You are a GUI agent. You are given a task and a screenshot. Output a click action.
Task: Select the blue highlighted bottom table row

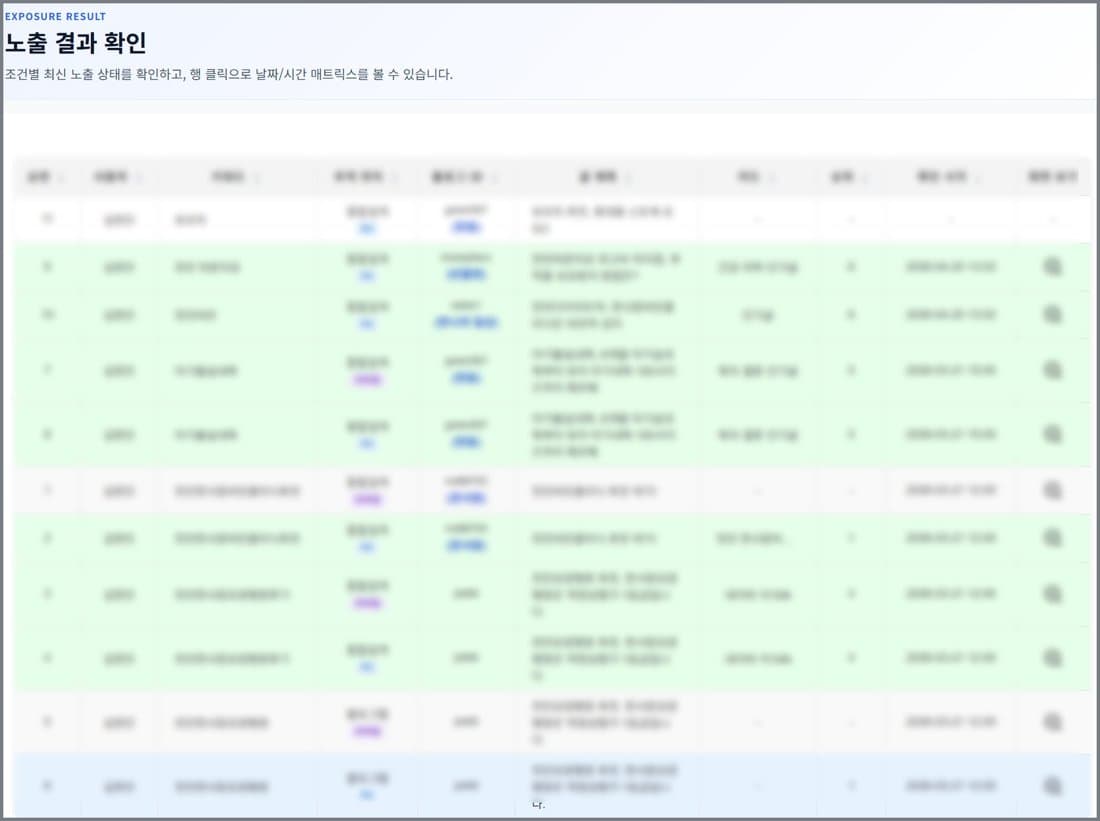pyautogui.click(x=551, y=786)
